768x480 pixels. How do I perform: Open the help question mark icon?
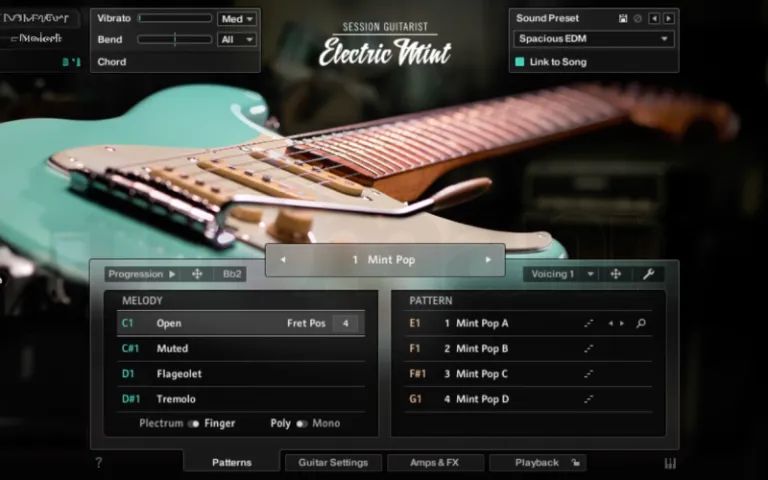pyautogui.click(x=98, y=462)
